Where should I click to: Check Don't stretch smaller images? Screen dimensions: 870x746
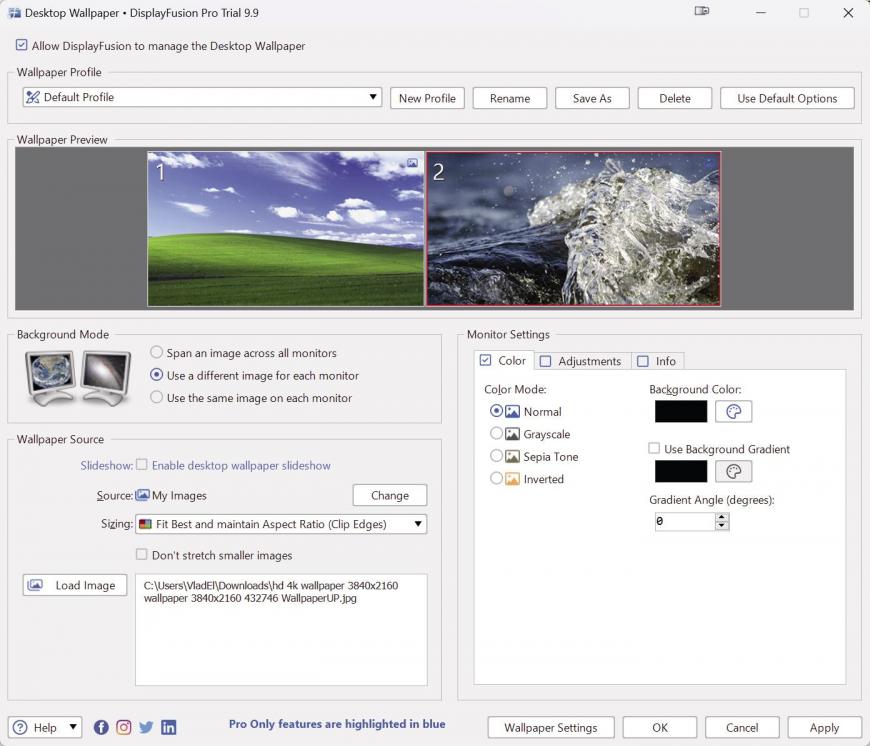click(x=142, y=554)
